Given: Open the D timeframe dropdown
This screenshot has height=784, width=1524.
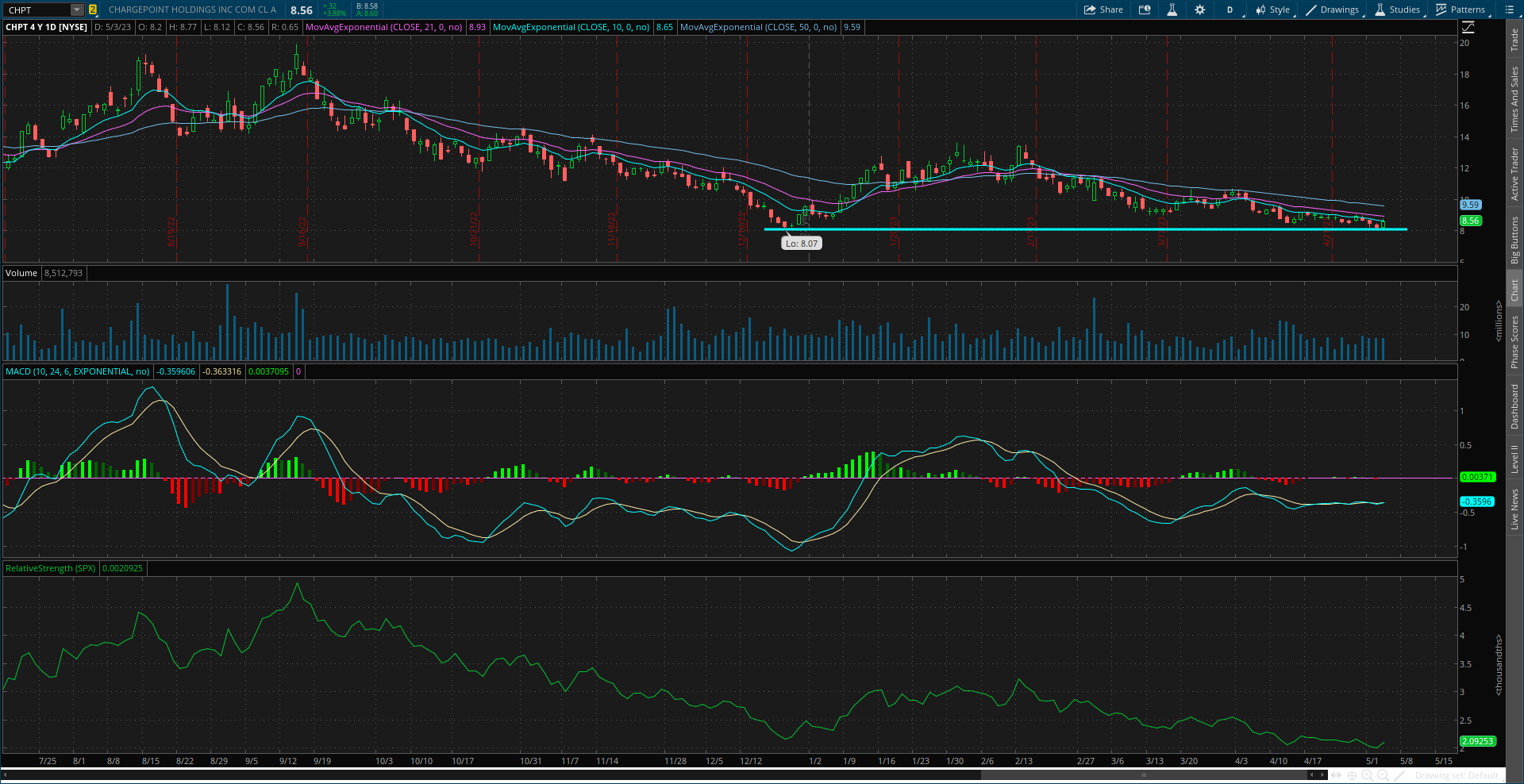Looking at the screenshot, I should [1231, 10].
